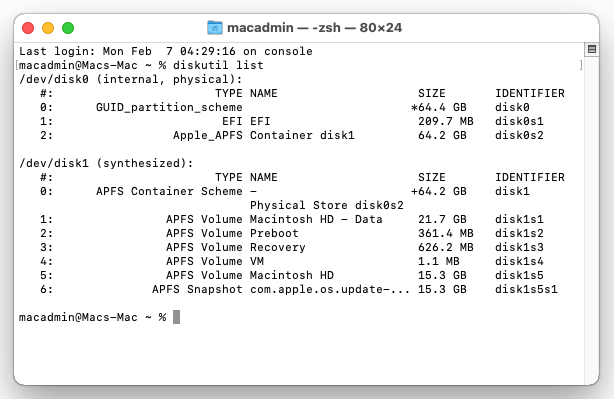Click the folder proxy icon in title bar
This screenshot has height=399, width=614.
click(x=215, y=28)
